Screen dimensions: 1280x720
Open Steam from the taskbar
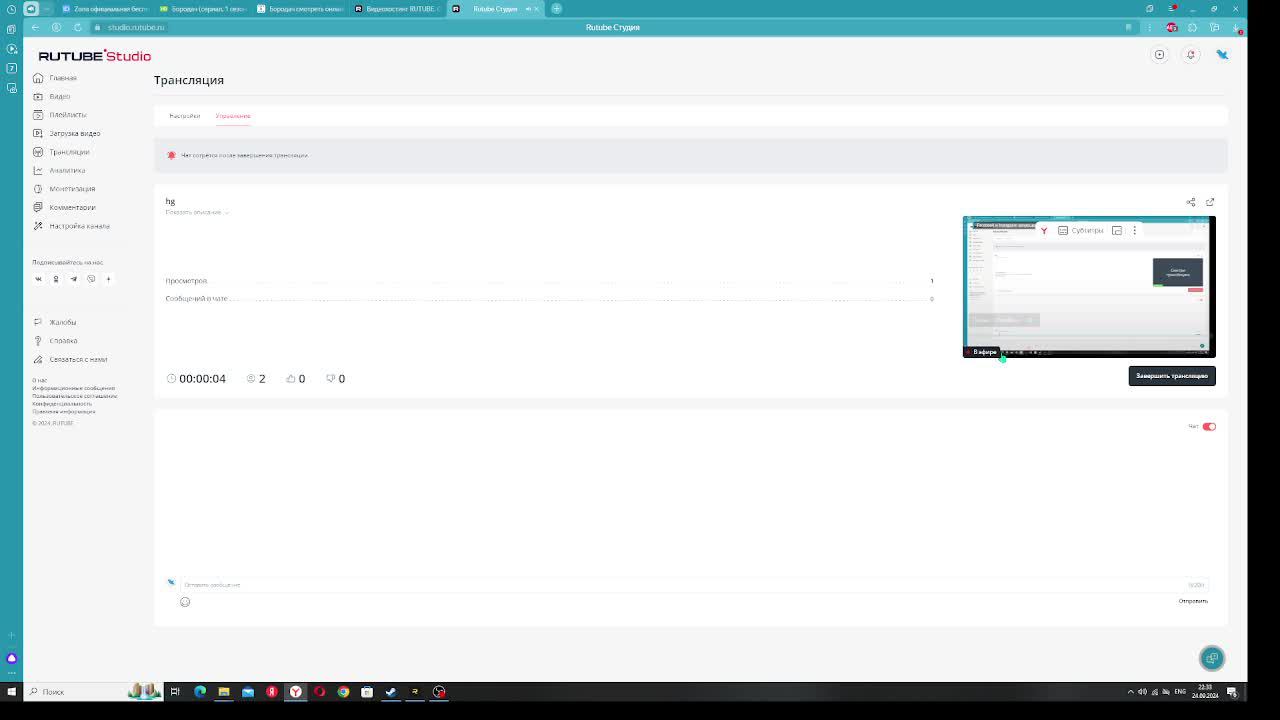pyautogui.click(x=391, y=691)
